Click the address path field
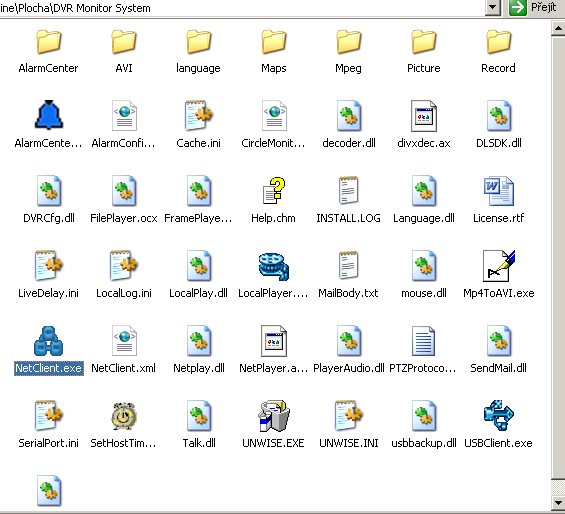 click(241, 8)
